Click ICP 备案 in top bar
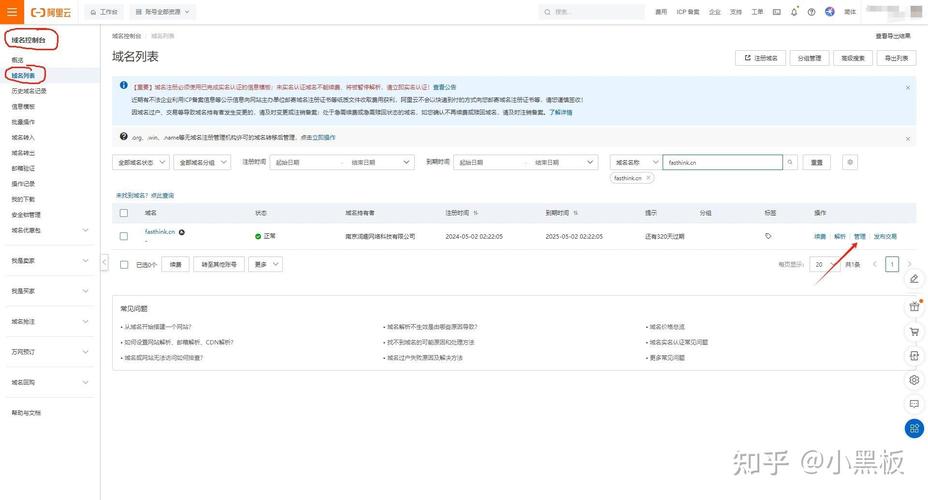This screenshot has width=928, height=500. pos(688,12)
